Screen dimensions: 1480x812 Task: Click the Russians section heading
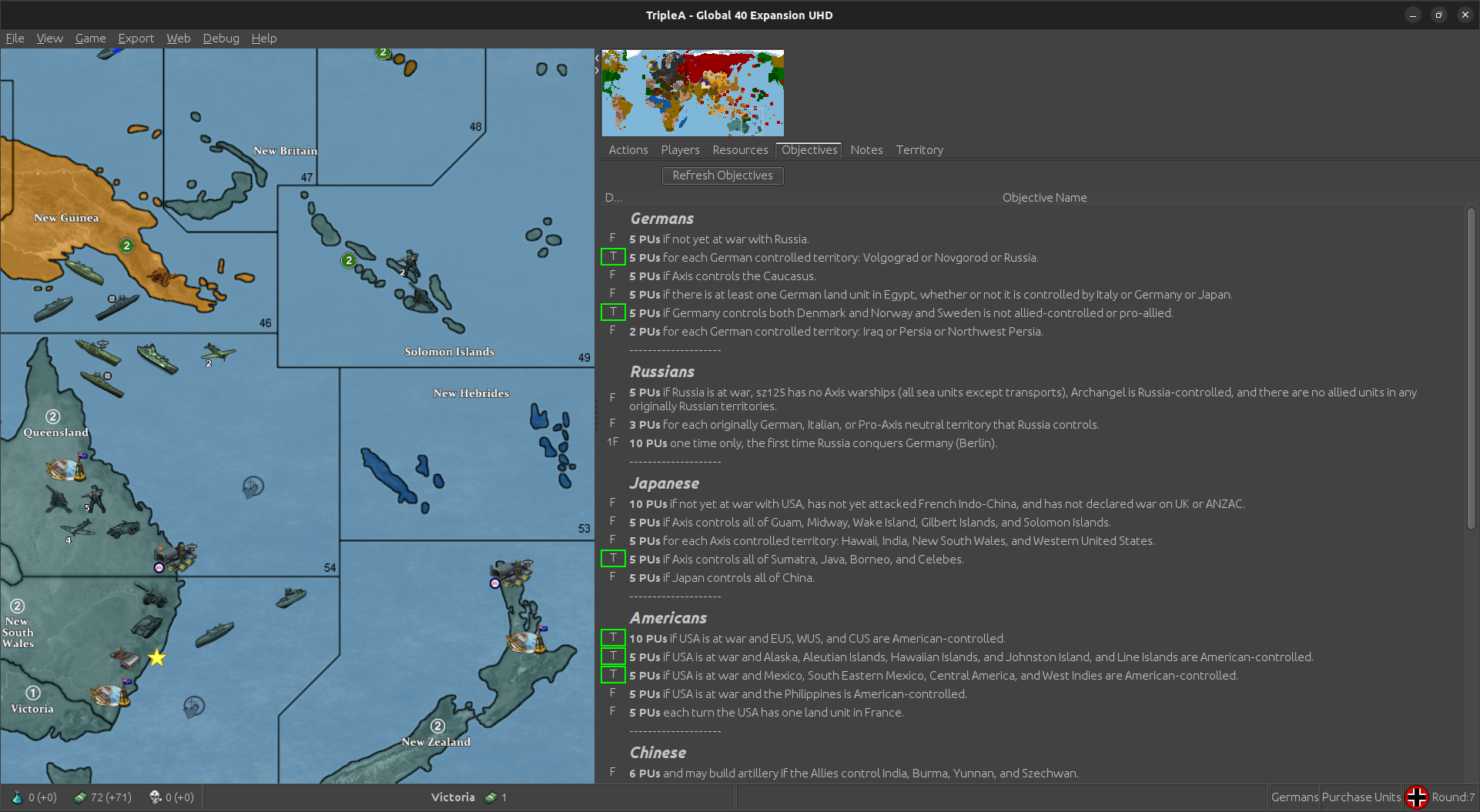click(x=662, y=373)
